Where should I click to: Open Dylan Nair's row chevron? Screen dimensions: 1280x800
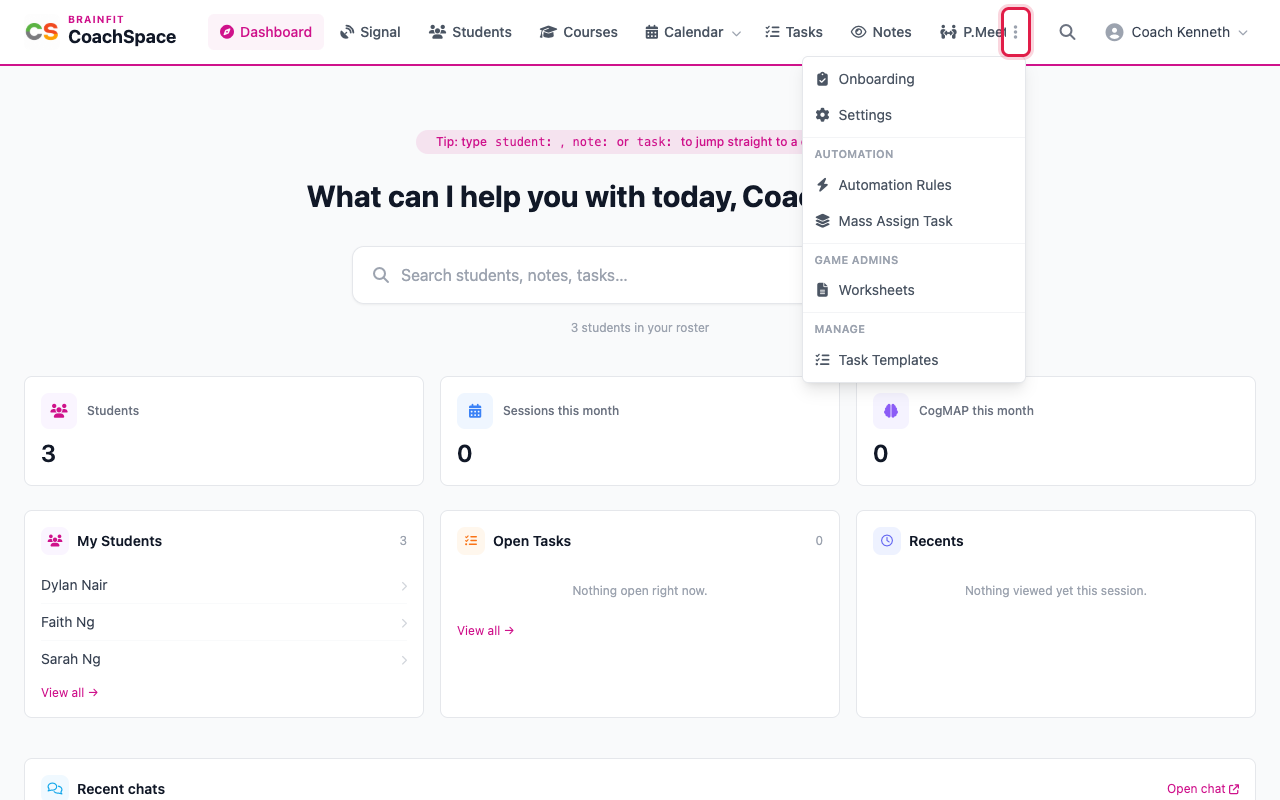404,586
